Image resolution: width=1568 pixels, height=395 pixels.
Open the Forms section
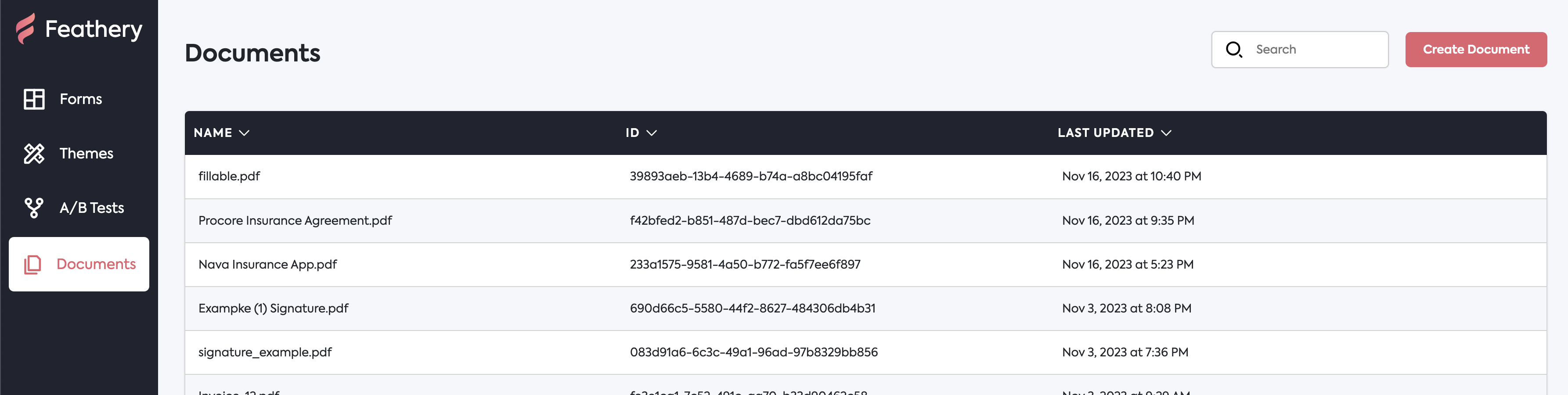(80, 99)
